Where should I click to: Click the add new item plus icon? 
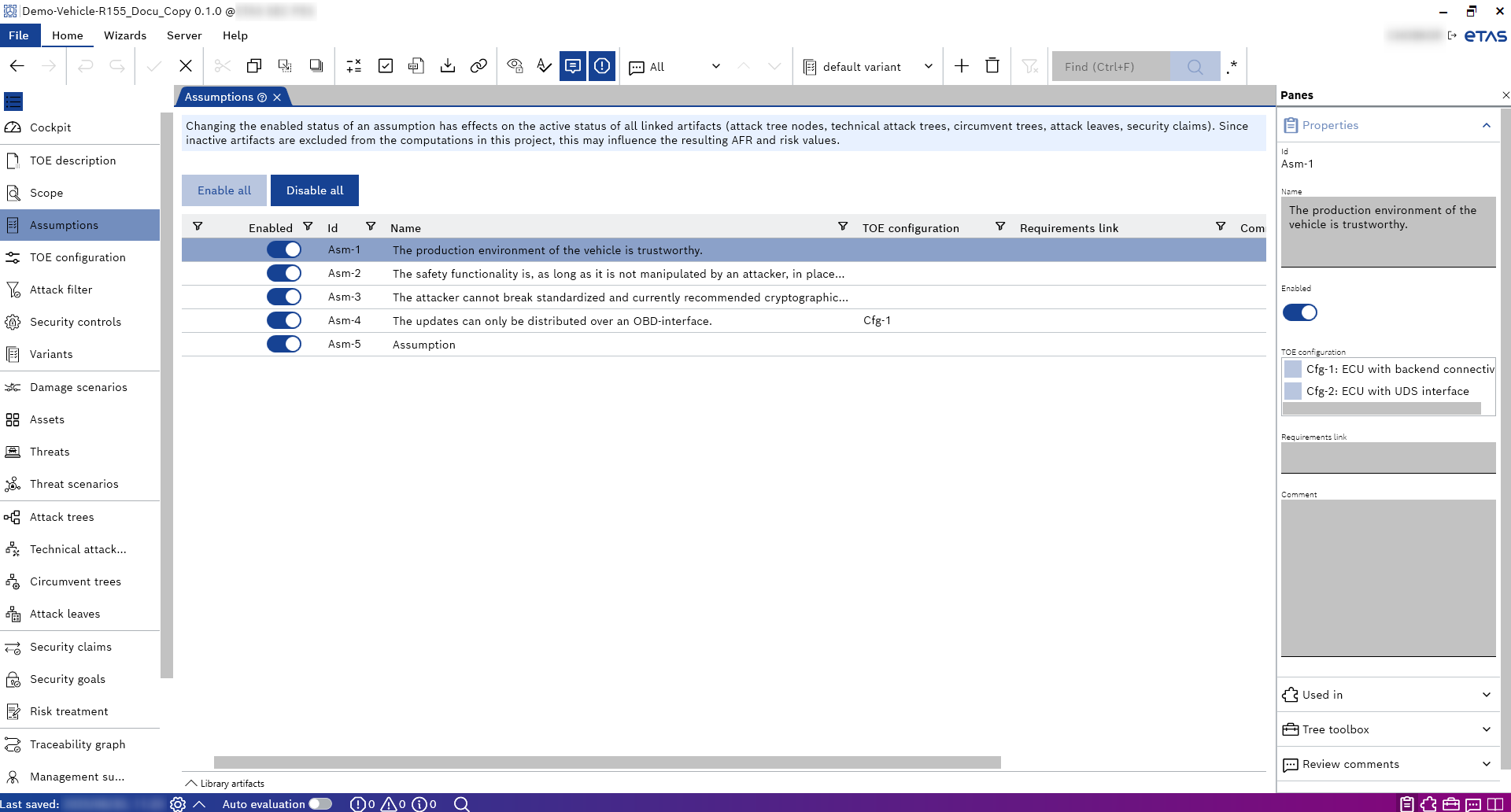(x=961, y=66)
